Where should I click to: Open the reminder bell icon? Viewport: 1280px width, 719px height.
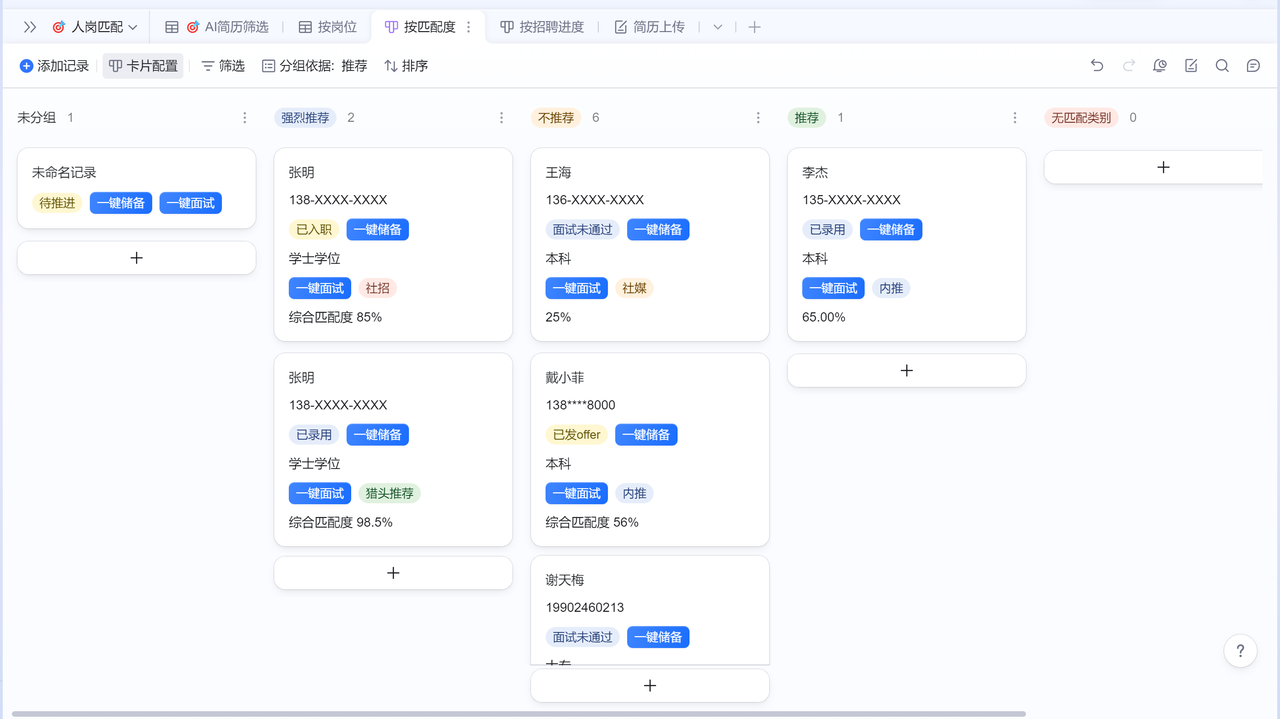pos(1160,66)
